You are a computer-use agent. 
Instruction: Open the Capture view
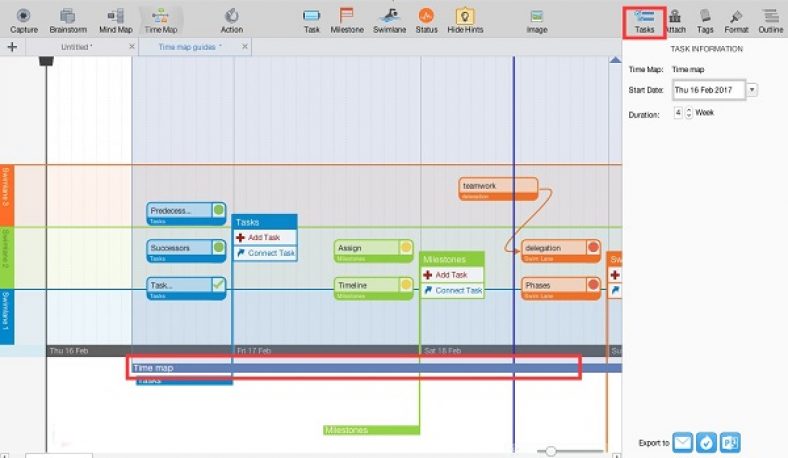24,21
